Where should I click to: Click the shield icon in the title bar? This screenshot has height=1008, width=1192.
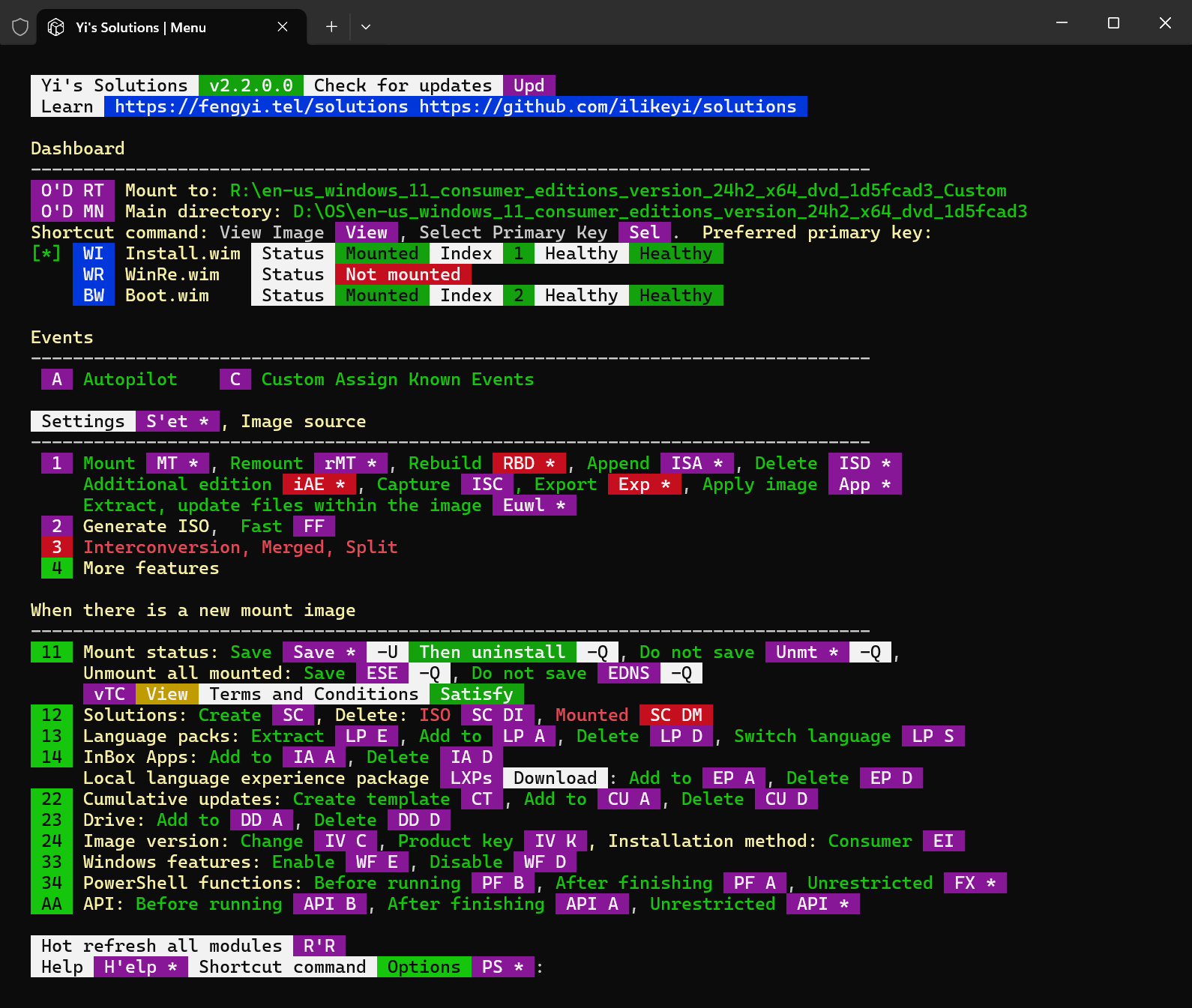tap(20, 27)
